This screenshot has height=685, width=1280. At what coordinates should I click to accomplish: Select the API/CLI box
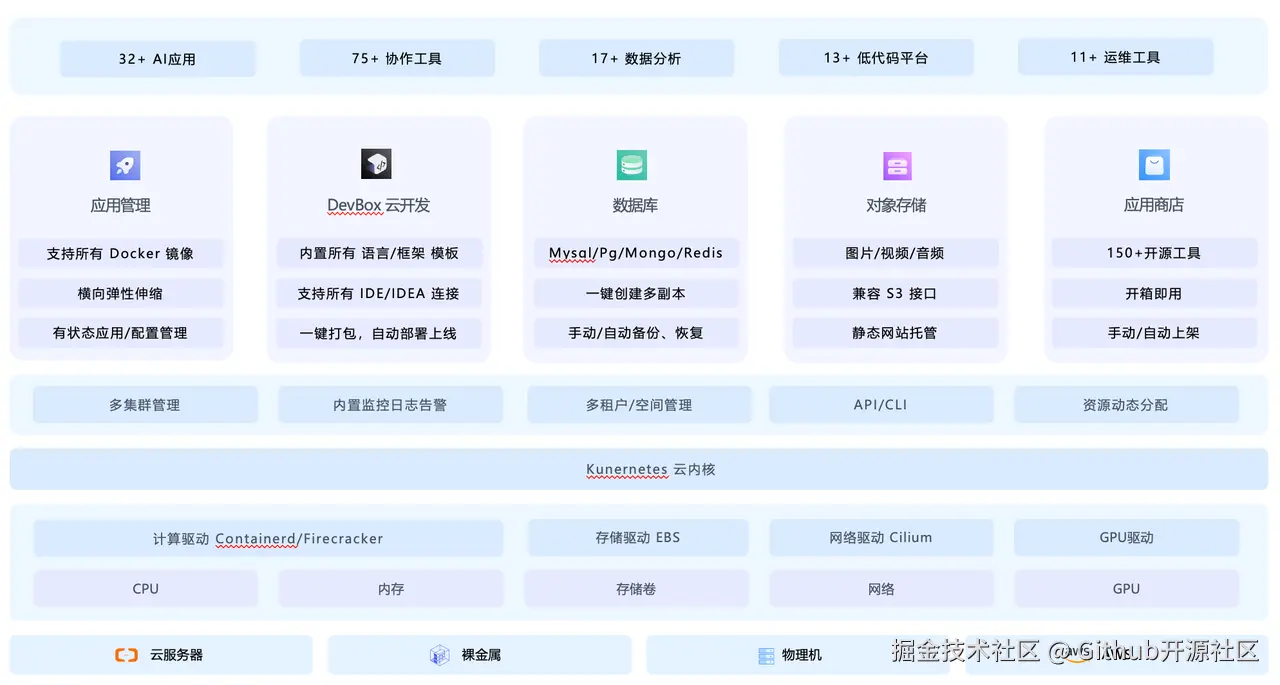(x=882, y=405)
